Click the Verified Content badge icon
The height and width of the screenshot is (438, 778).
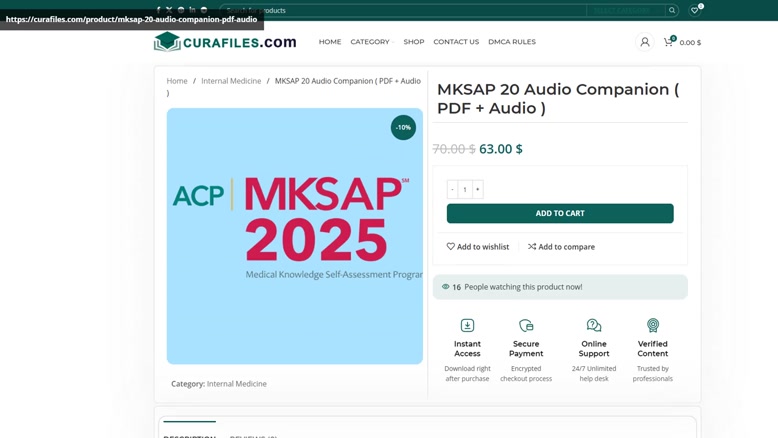[653, 325]
